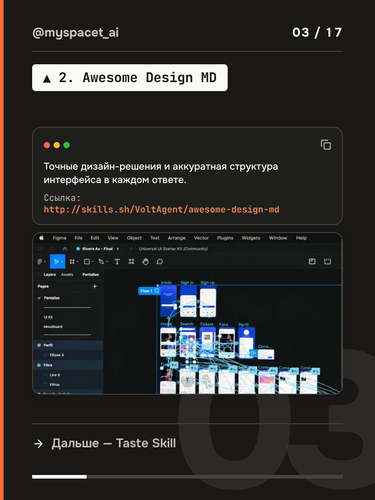Select the Inicio frame on canvas
The width and height of the screenshot is (375, 500).
[x=168, y=301]
